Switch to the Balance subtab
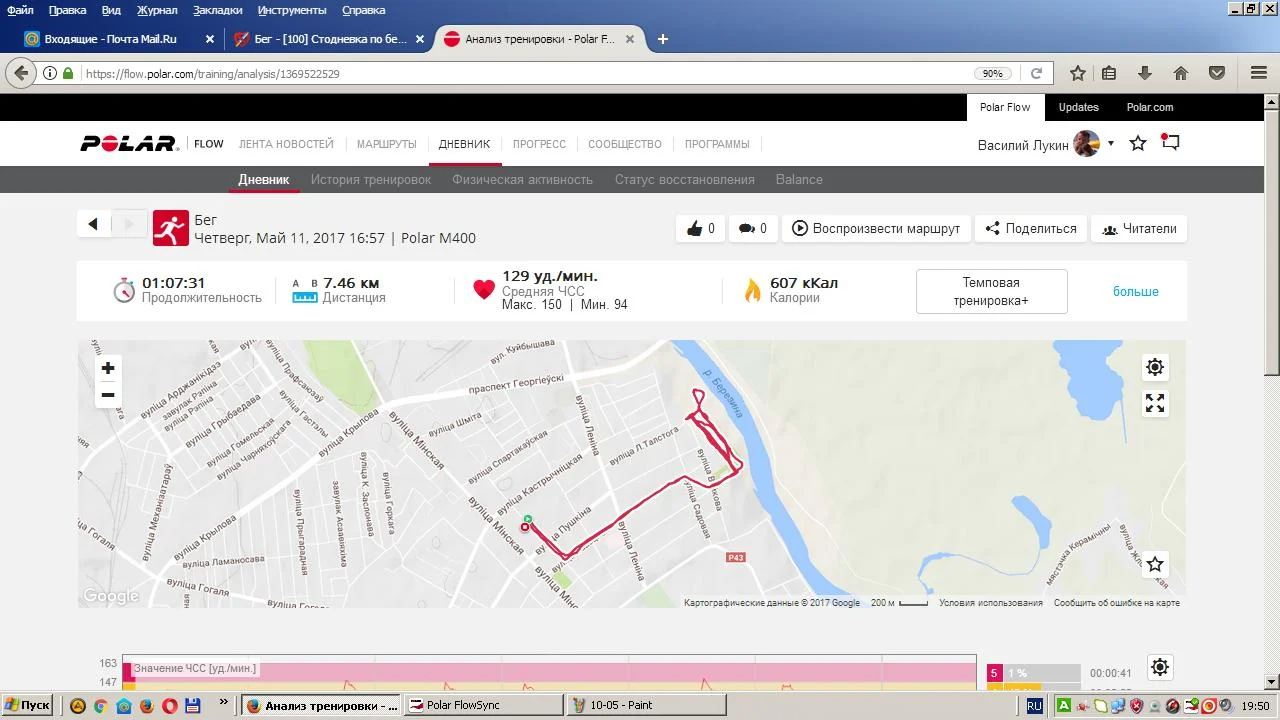 799,180
